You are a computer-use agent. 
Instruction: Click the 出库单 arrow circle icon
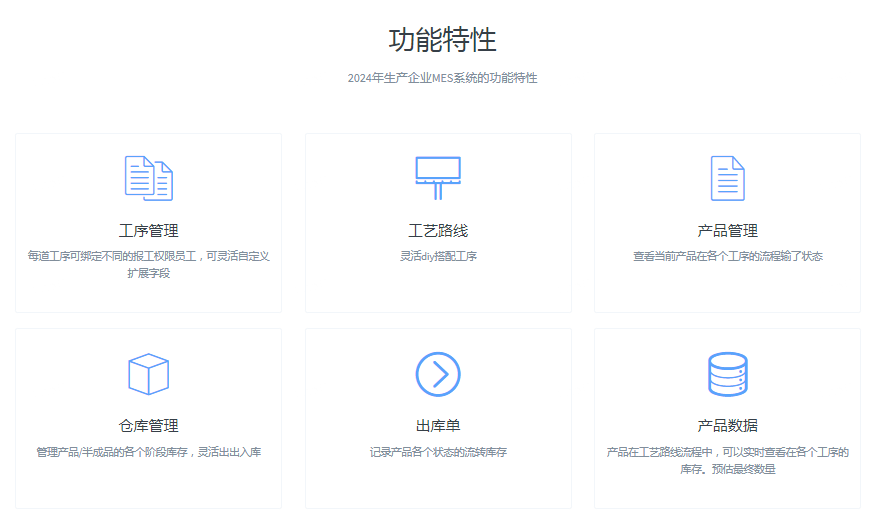click(x=438, y=373)
